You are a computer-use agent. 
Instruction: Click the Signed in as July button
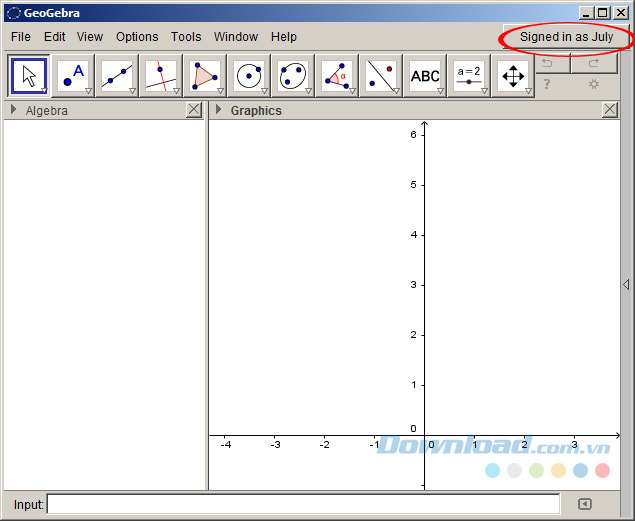point(566,37)
